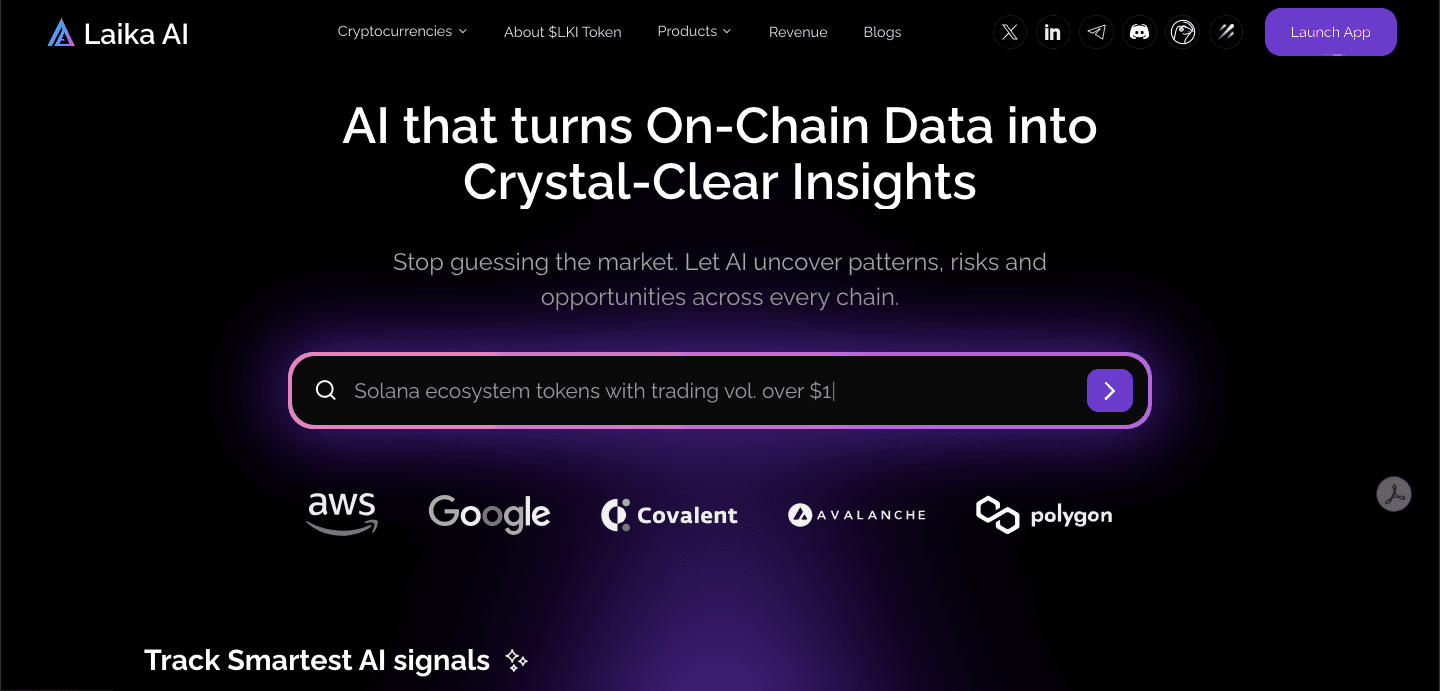Submit the search with purple arrow button

[x=1109, y=390]
